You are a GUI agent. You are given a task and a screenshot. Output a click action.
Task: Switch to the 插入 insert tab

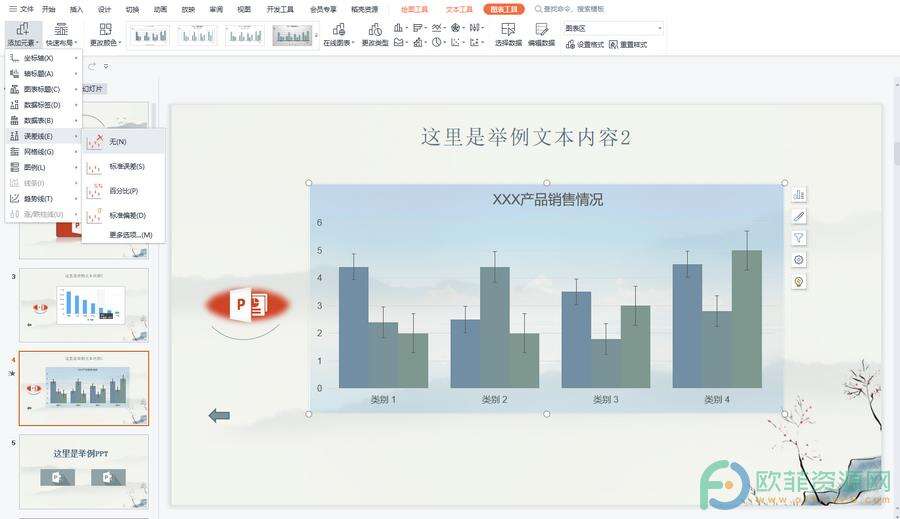tap(76, 9)
